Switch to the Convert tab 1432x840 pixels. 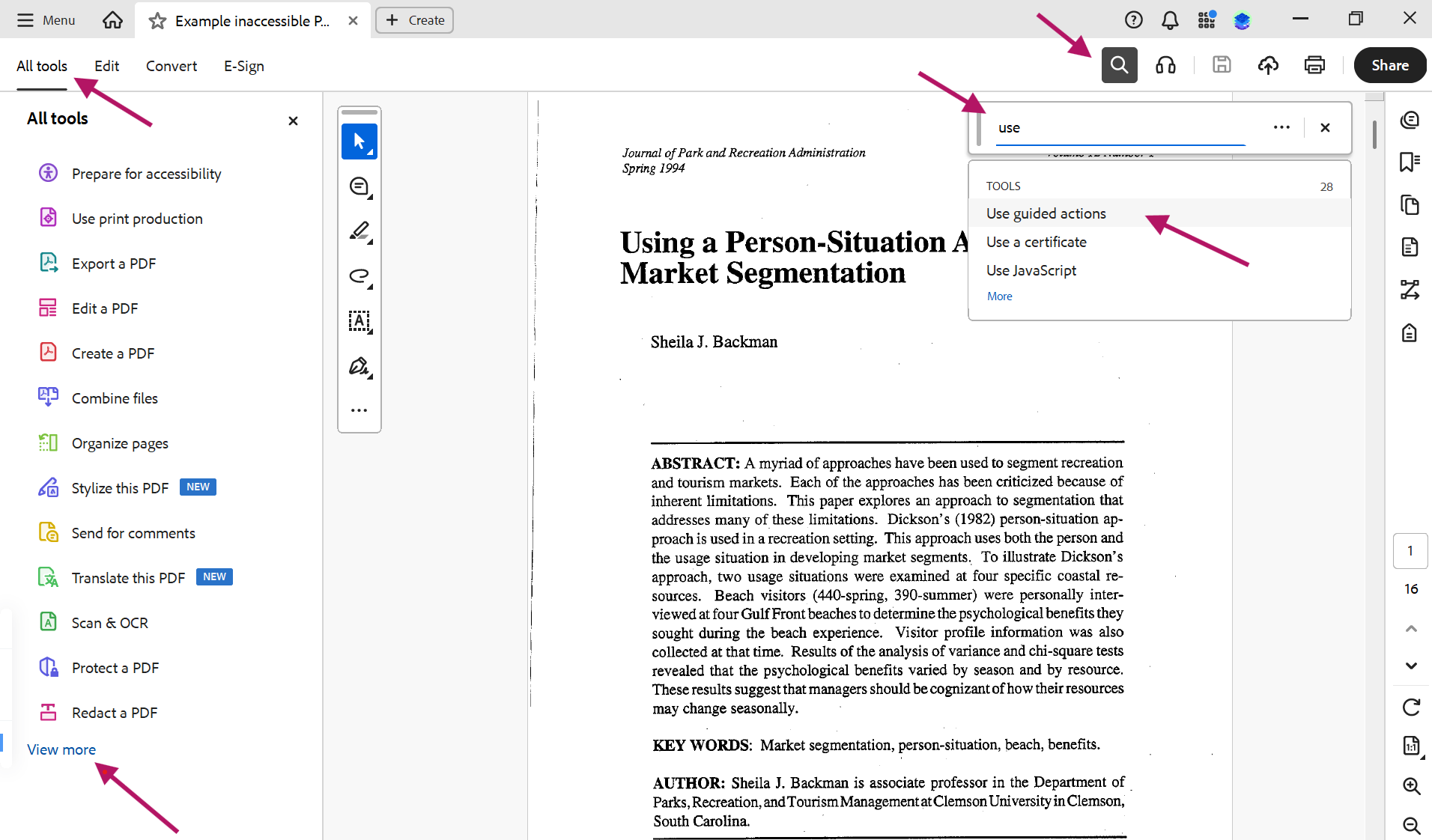pyautogui.click(x=172, y=66)
